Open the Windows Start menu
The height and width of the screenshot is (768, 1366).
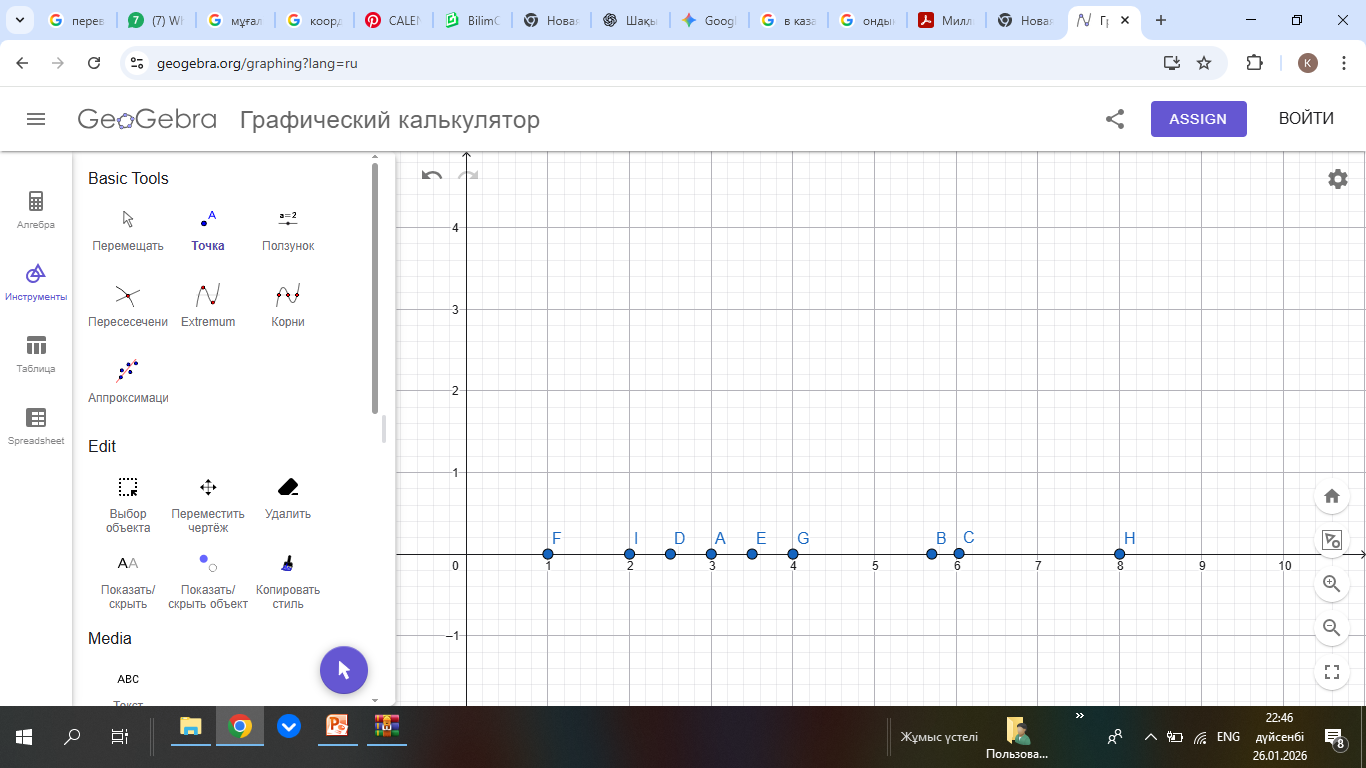tap(24, 738)
